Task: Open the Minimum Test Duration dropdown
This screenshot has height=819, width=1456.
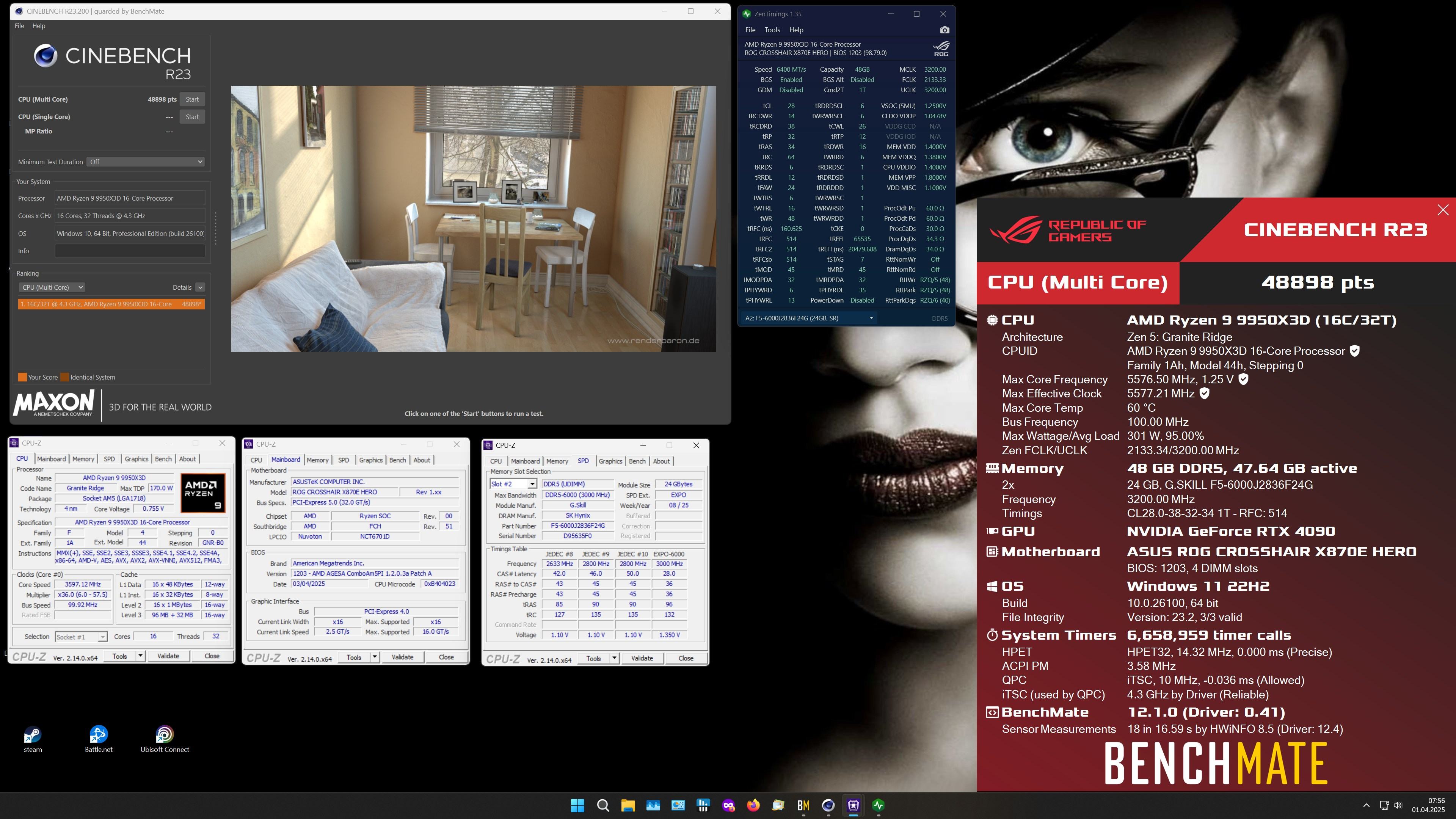Action: (146, 162)
